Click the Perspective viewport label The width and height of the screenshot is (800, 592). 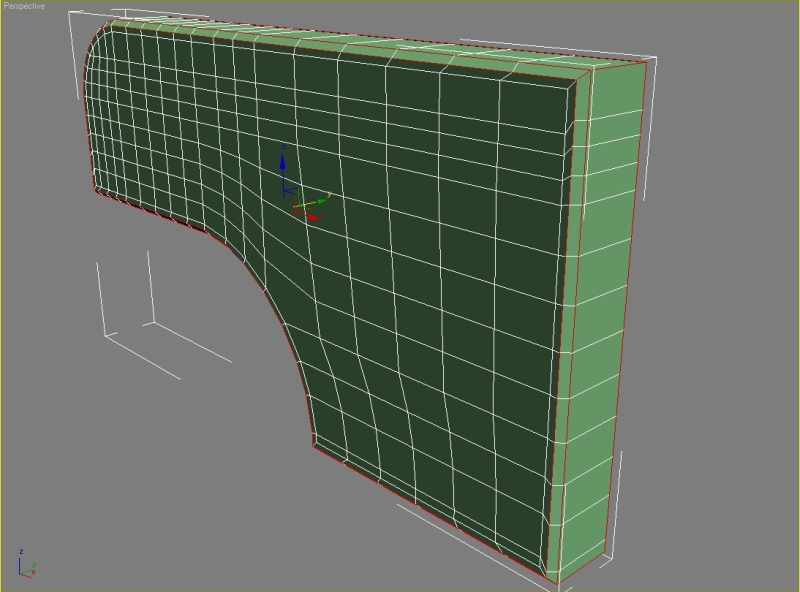click(x=24, y=6)
